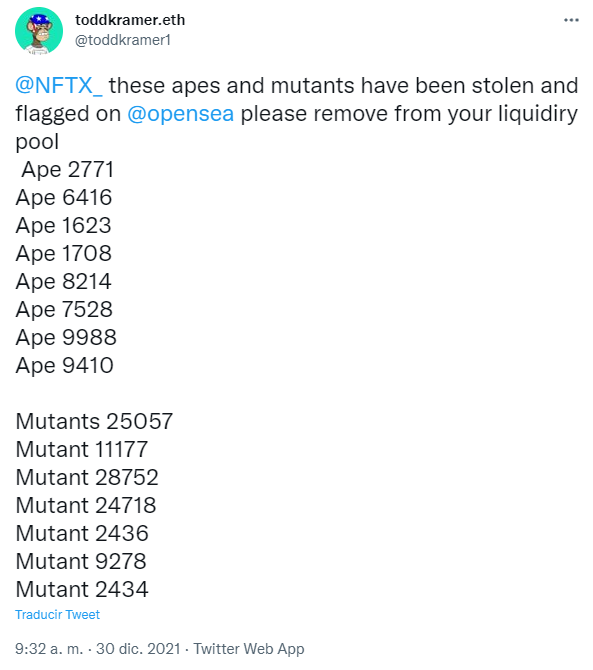Visit the @toddkramer1 handle
Screen dimensions: 593x670
pyautogui.click(x=123, y=40)
